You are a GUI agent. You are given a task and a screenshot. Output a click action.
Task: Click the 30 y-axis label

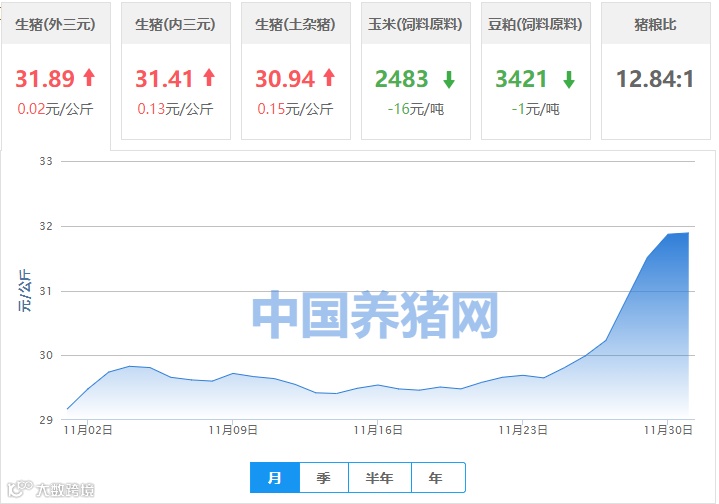(x=46, y=355)
